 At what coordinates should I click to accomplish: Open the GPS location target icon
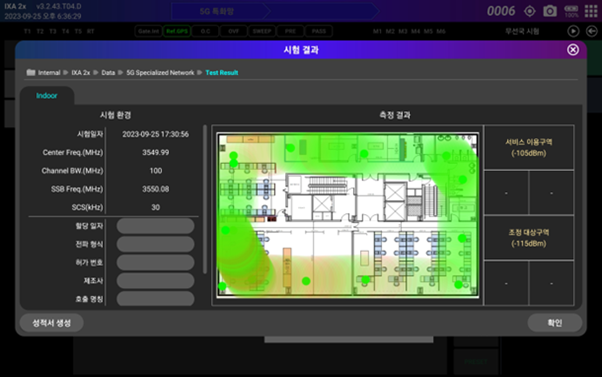coord(530,11)
